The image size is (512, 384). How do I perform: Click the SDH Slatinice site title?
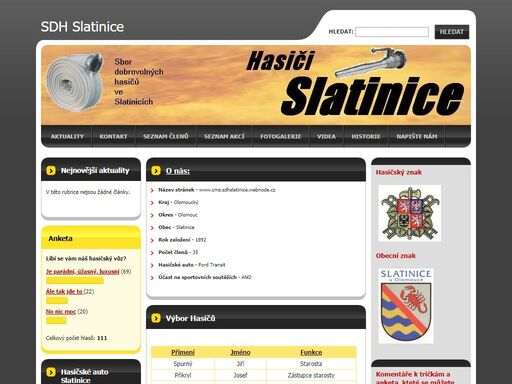[82, 27]
